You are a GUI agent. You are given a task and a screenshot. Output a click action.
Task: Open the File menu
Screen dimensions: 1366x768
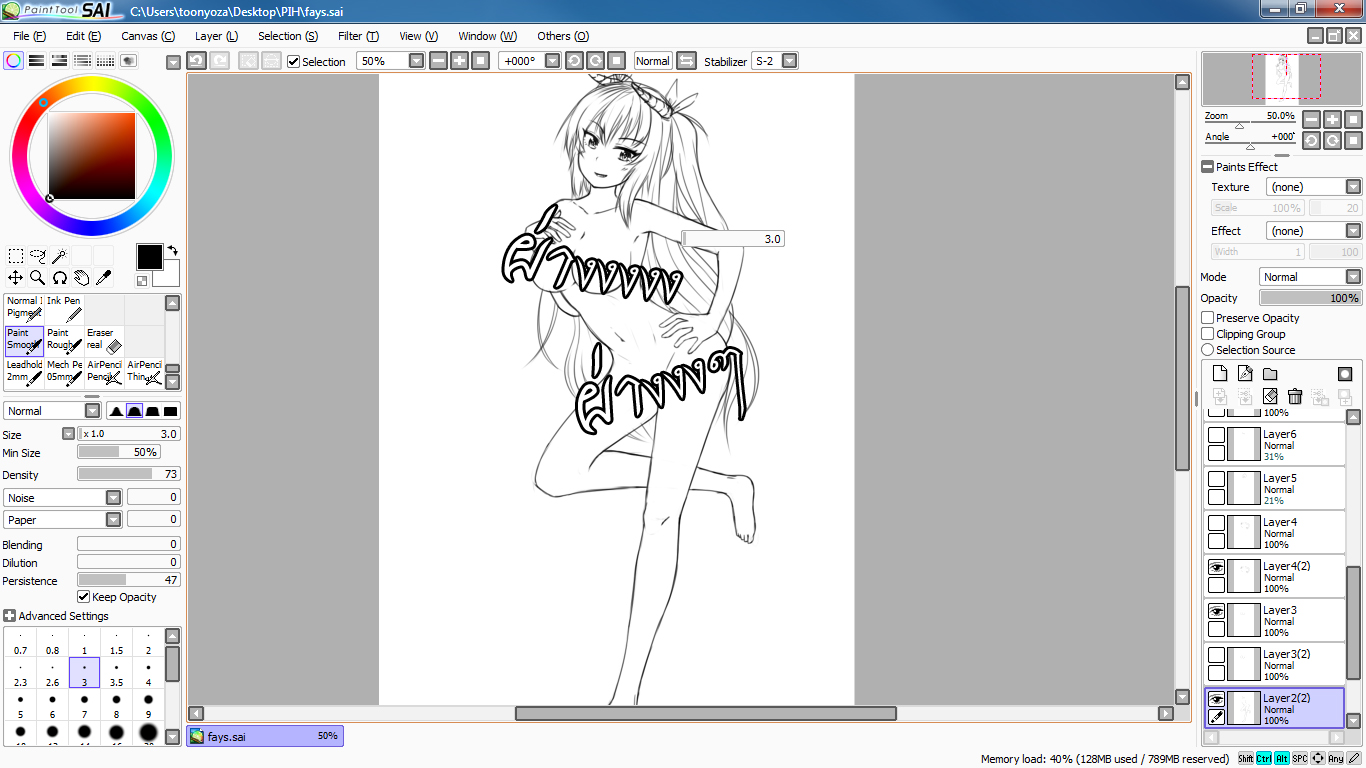pyautogui.click(x=29, y=36)
